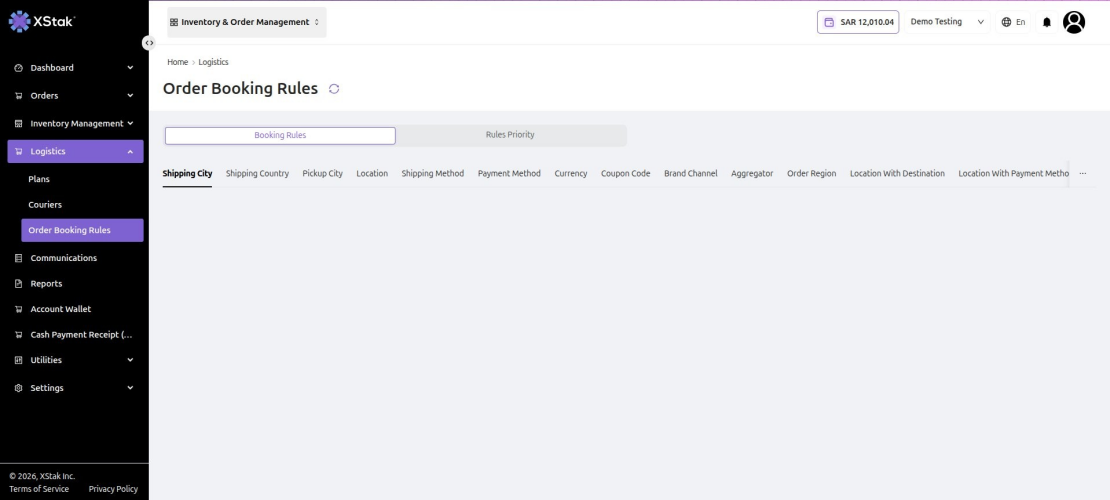The image size is (1110, 500).
Task: Show more tabs via the ellipsis icon
Action: (1082, 174)
